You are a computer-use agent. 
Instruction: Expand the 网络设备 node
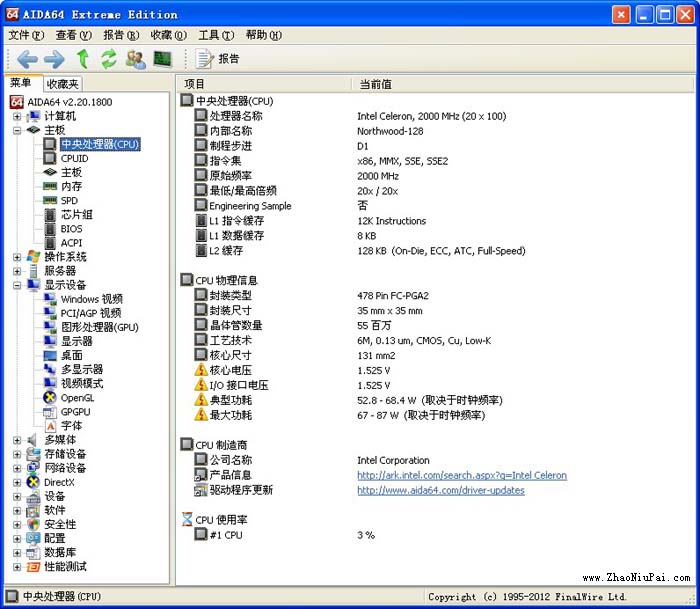(17, 468)
